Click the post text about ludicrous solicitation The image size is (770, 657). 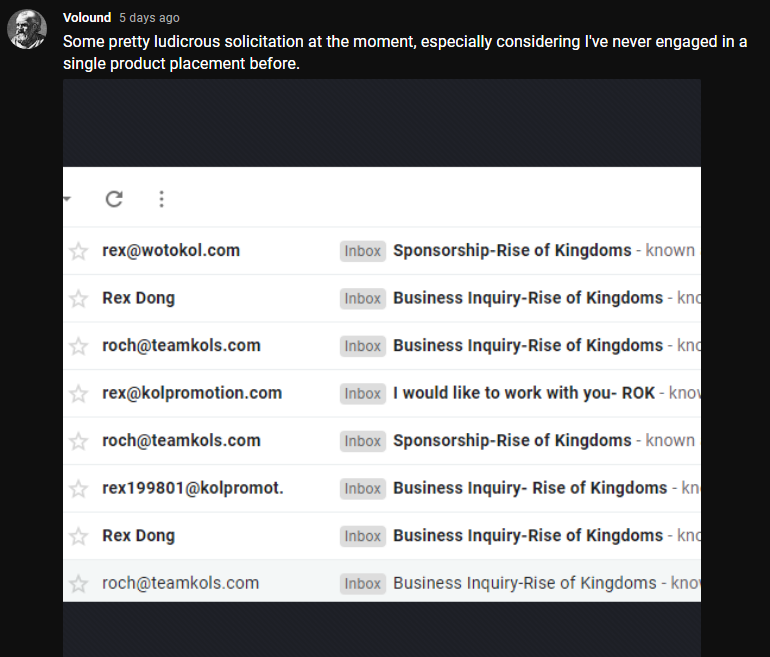coord(405,53)
